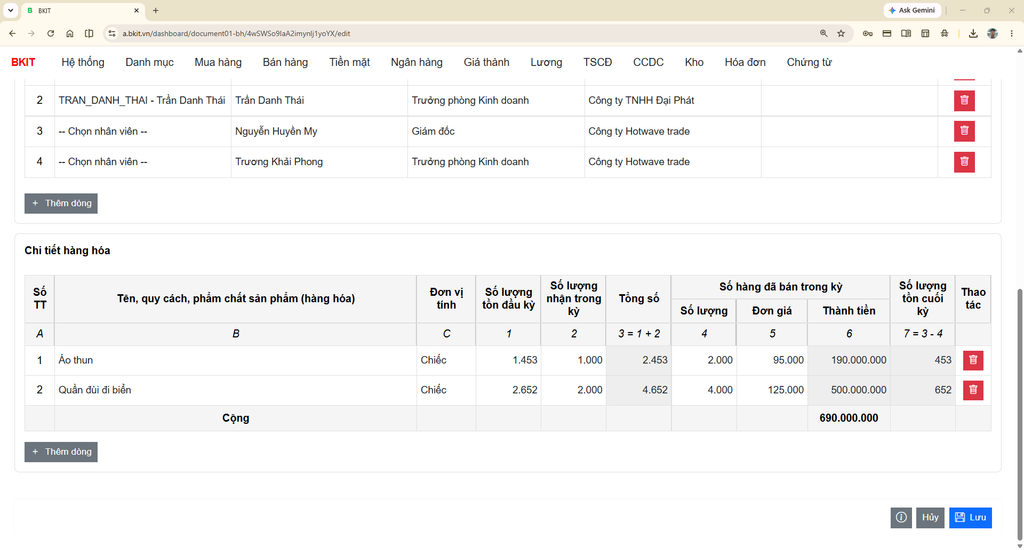The height and width of the screenshot is (550, 1024).
Task: Open the password manager key icon
Action: pos(867,33)
